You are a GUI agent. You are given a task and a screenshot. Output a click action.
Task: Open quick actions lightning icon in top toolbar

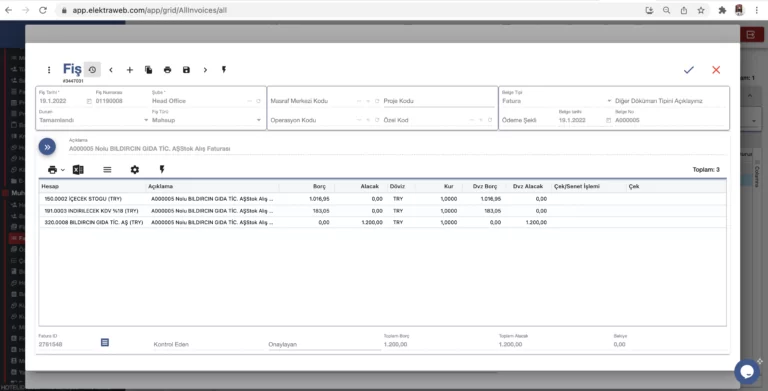point(224,70)
